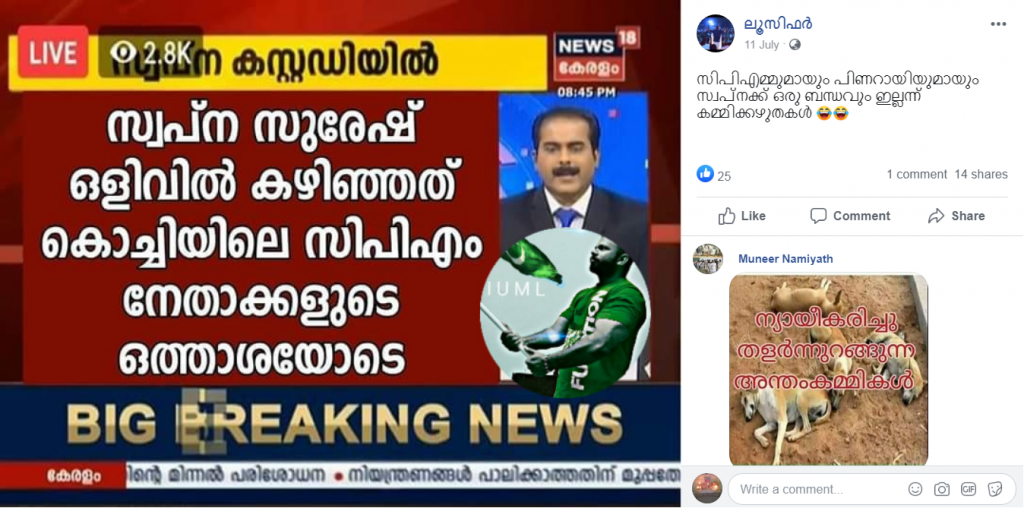Open the post author's profile picture
The image size is (1024, 508).
[x=715, y=33]
